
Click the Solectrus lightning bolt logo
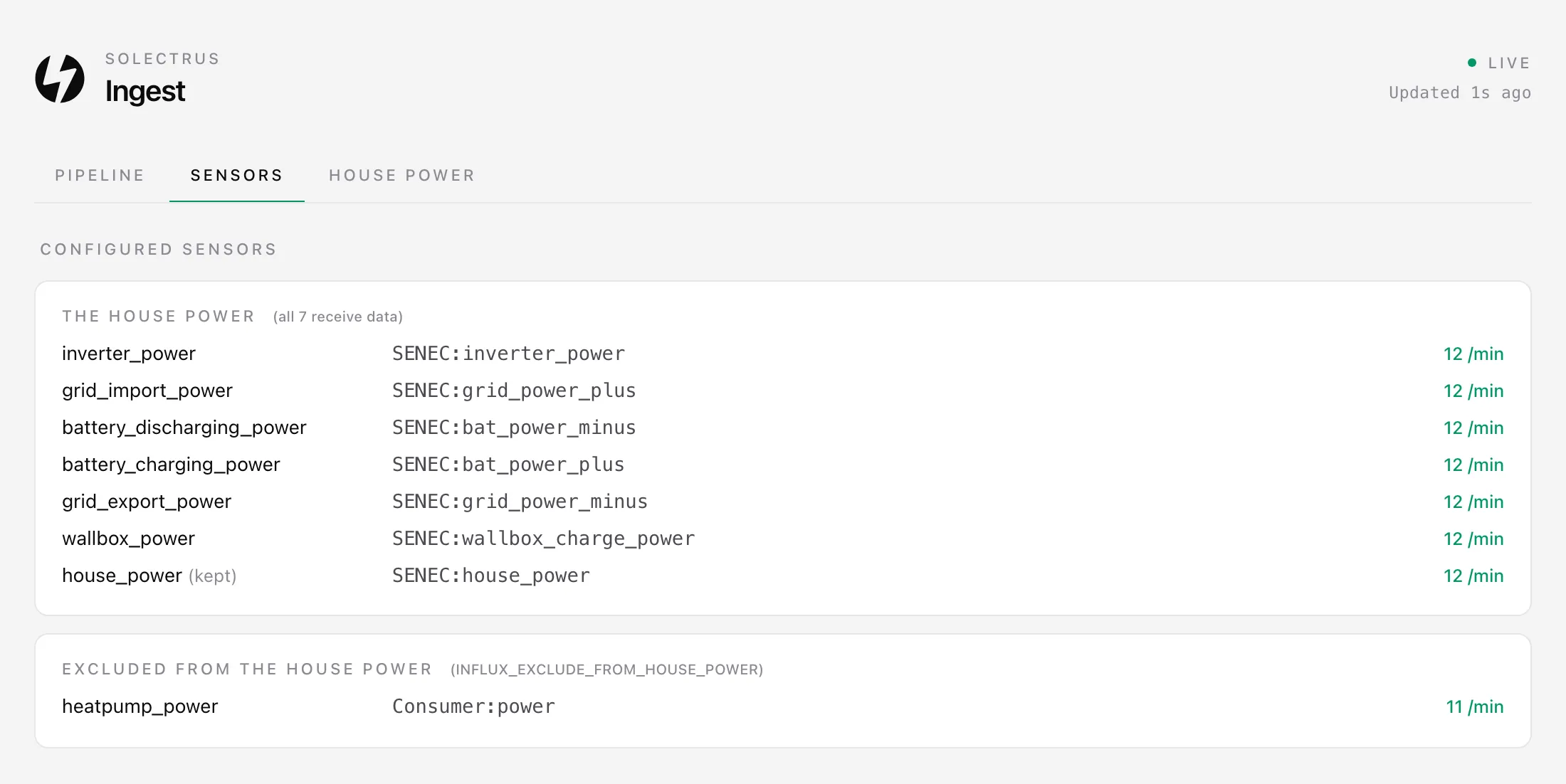60,78
